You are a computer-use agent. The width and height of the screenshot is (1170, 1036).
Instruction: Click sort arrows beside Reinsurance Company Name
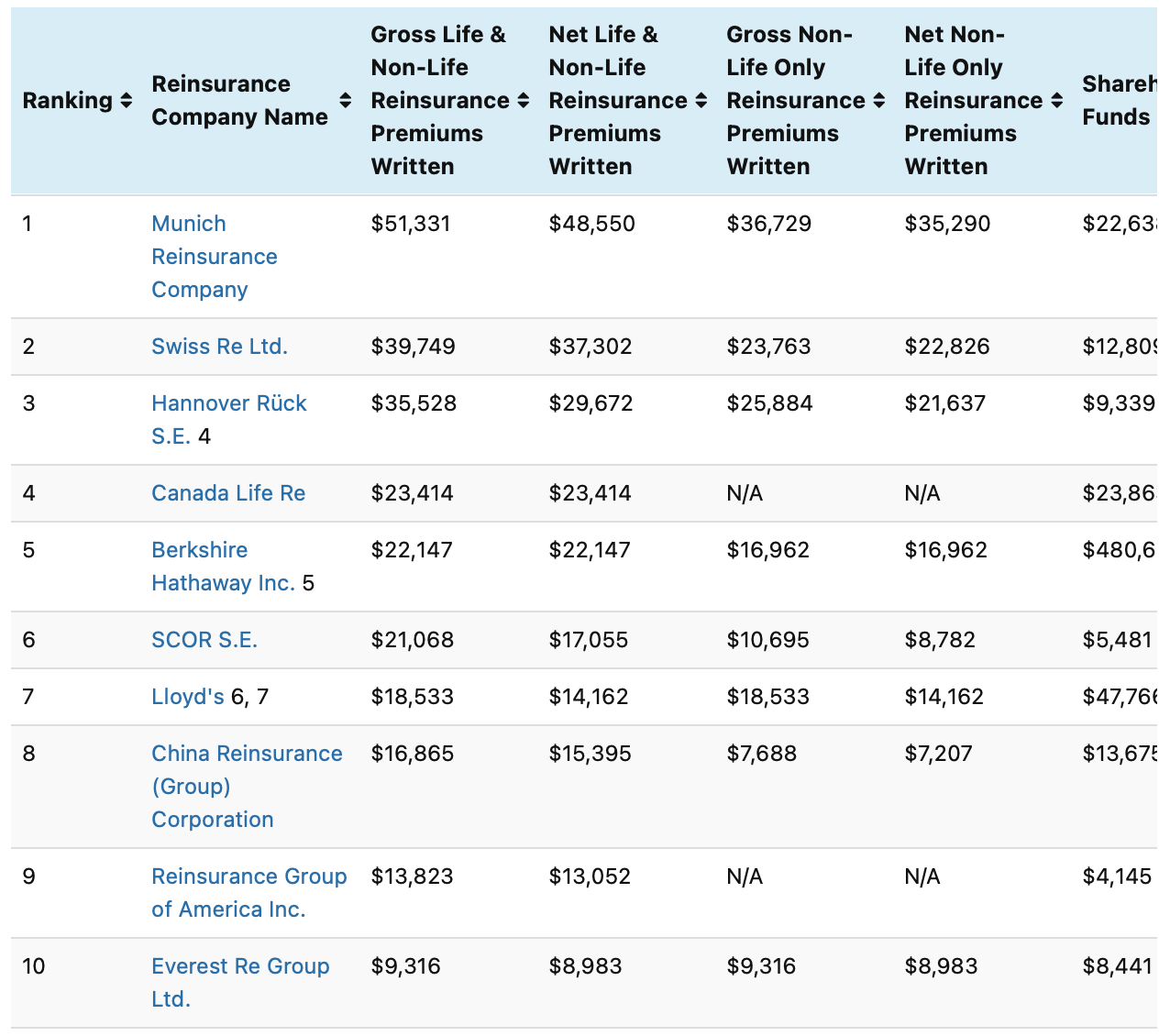[x=346, y=101]
